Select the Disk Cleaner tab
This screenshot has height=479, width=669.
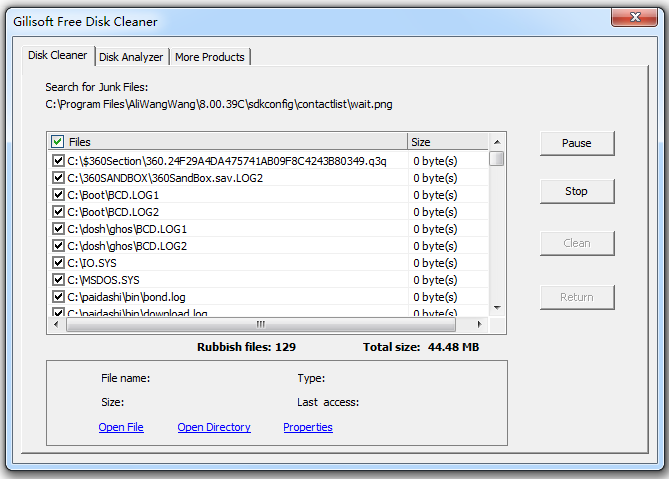[58, 55]
